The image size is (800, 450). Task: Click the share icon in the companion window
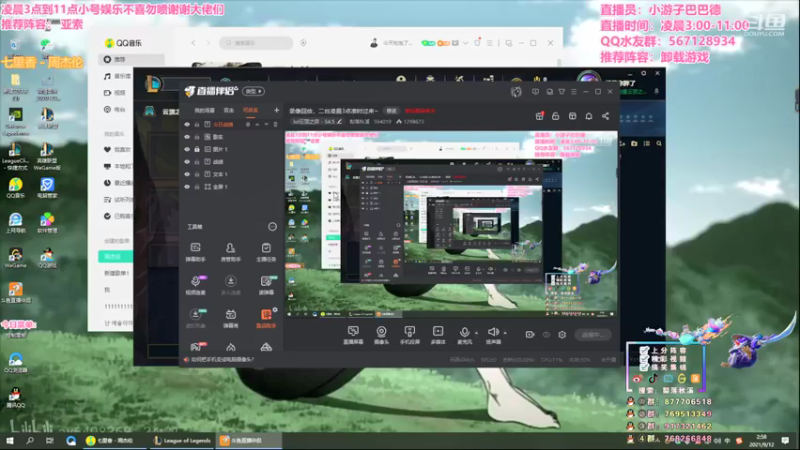click(x=606, y=116)
